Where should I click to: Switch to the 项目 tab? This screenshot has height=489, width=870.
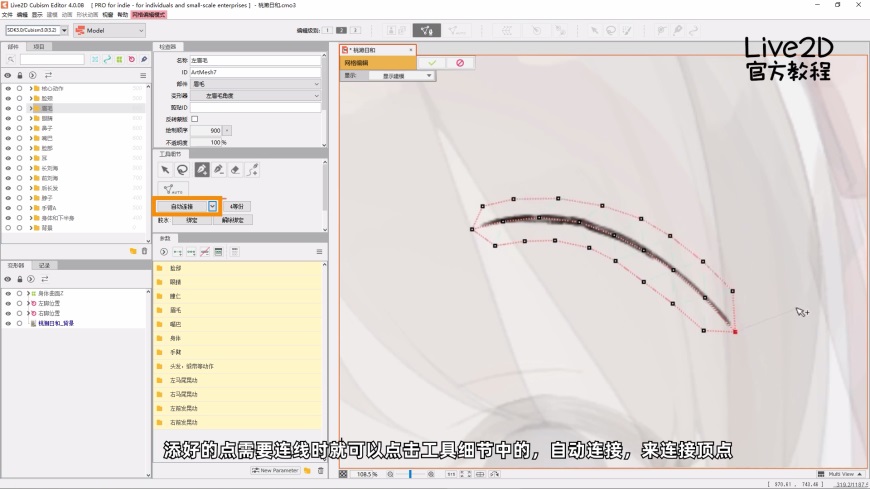pos(39,47)
